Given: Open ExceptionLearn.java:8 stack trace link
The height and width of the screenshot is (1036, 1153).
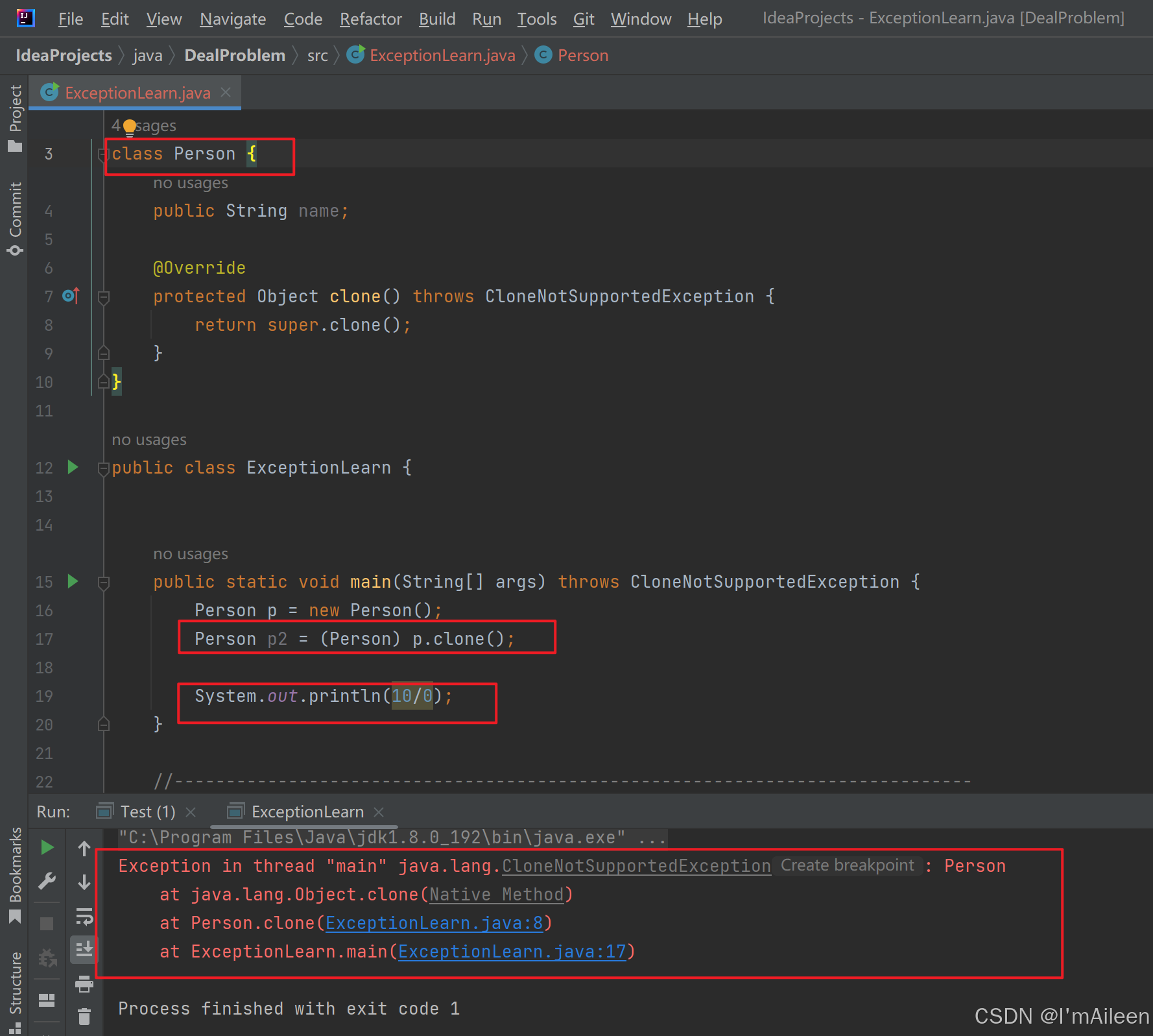Looking at the screenshot, I should tap(434, 923).
